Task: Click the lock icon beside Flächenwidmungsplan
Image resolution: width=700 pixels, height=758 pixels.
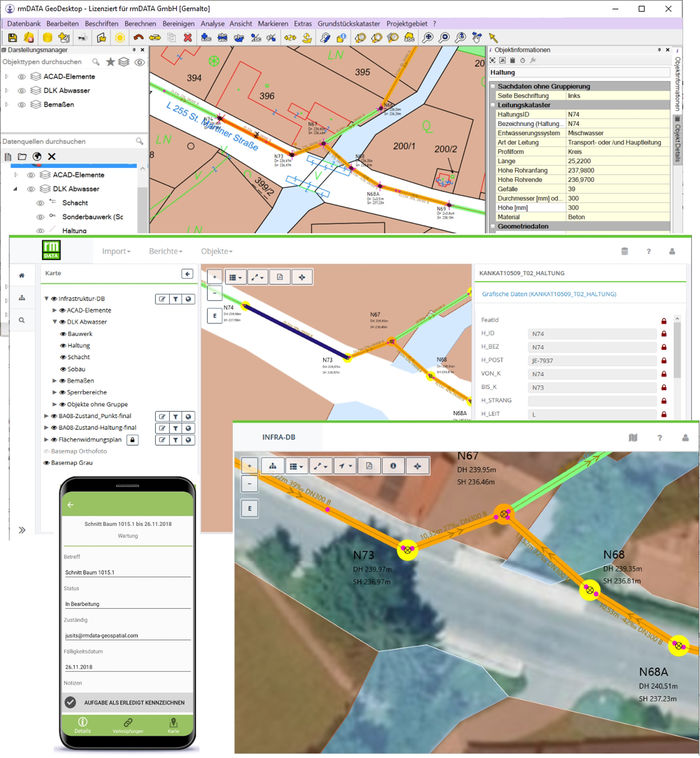Action: coord(132,439)
